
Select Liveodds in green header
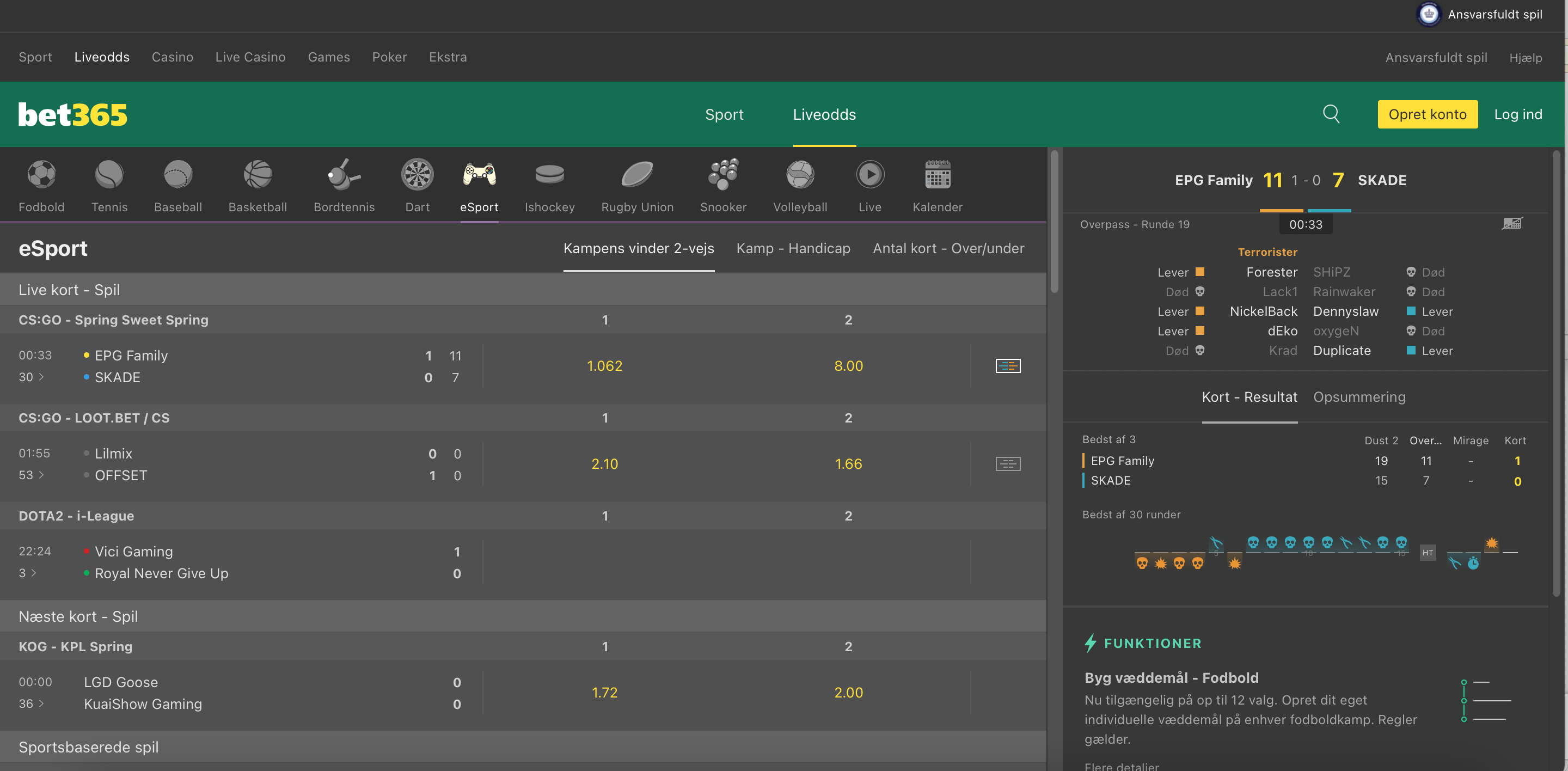(x=824, y=114)
